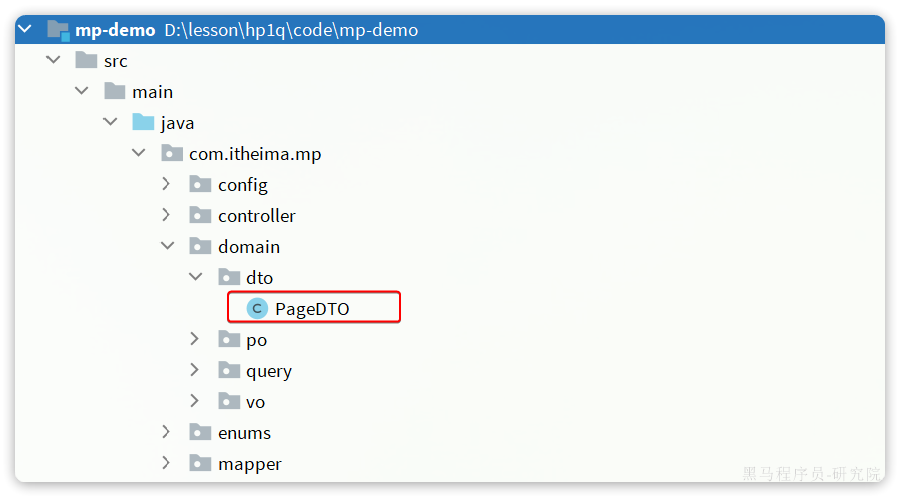Click the config package folder icon
Image resolution: width=900 pixels, height=499 pixels.
[201, 185]
